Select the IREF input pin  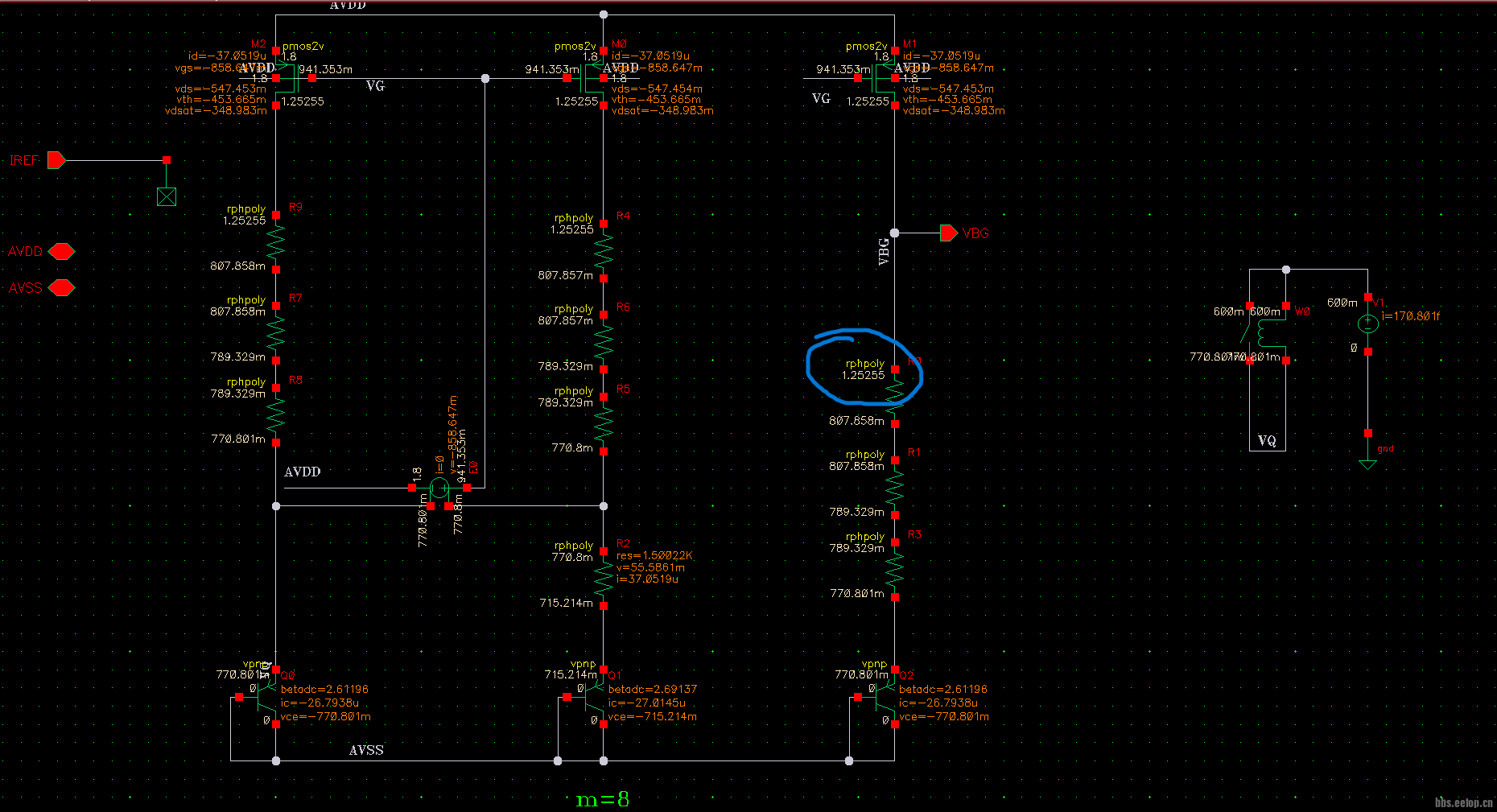click(56, 160)
